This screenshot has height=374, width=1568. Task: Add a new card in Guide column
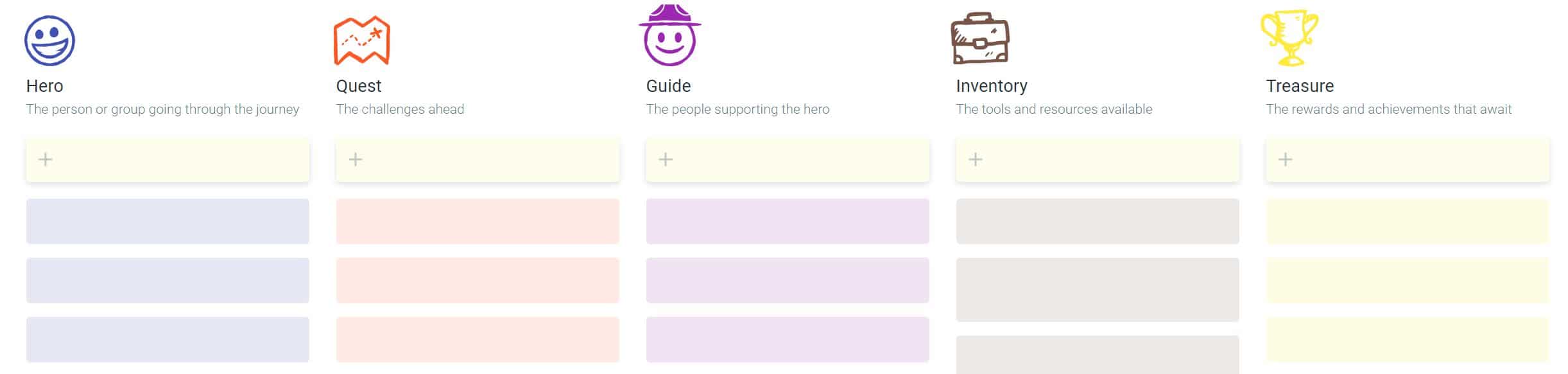[788, 159]
